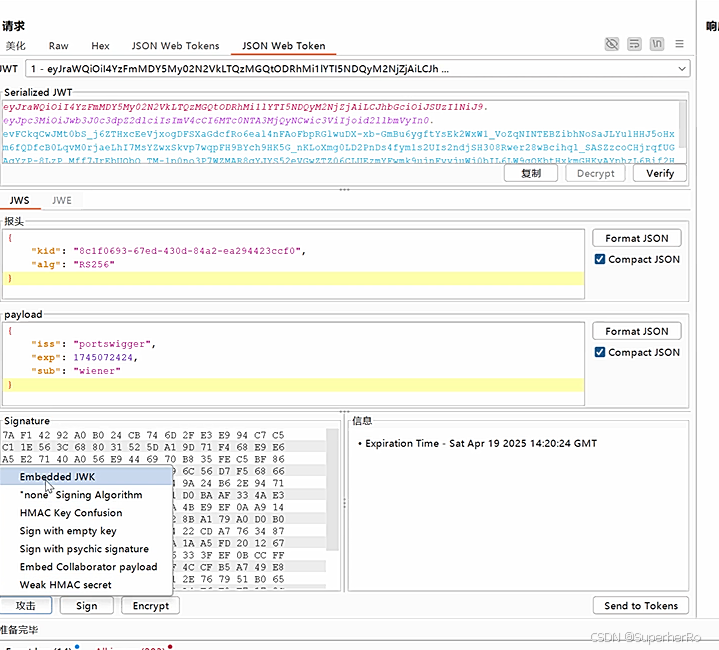Toggle Compact JSON checkbox for header
This screenshot has width=719, height=650.
pos(599,259)
